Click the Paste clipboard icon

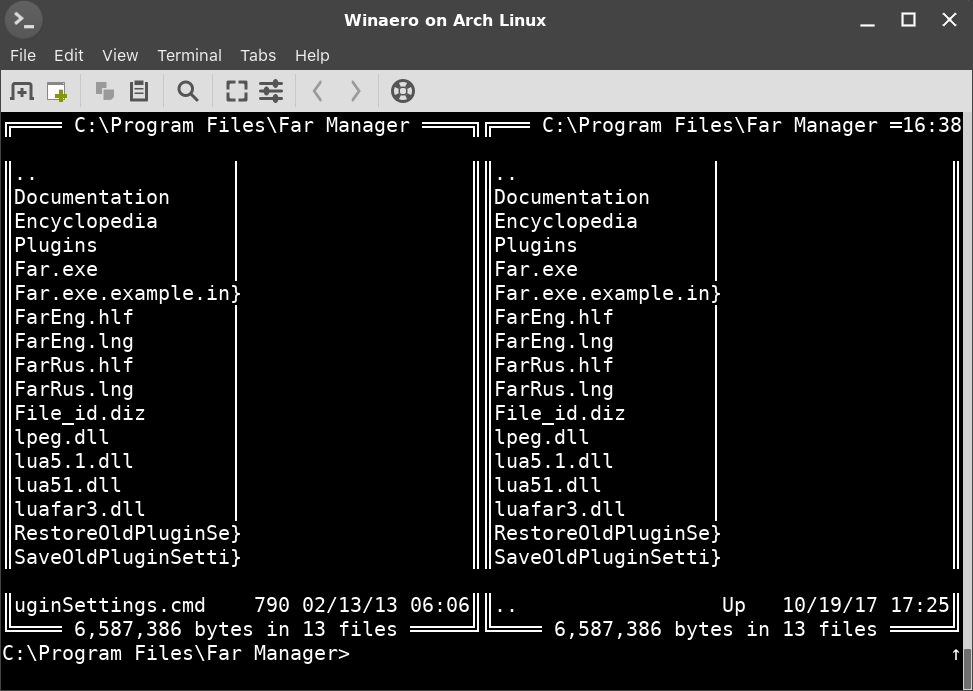click(139, 91)
